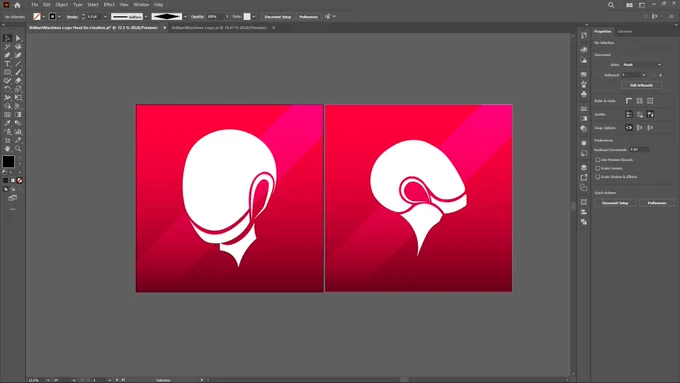680x383 pixels.
Task: Click the Edit Artboards button
Action: 641,85
